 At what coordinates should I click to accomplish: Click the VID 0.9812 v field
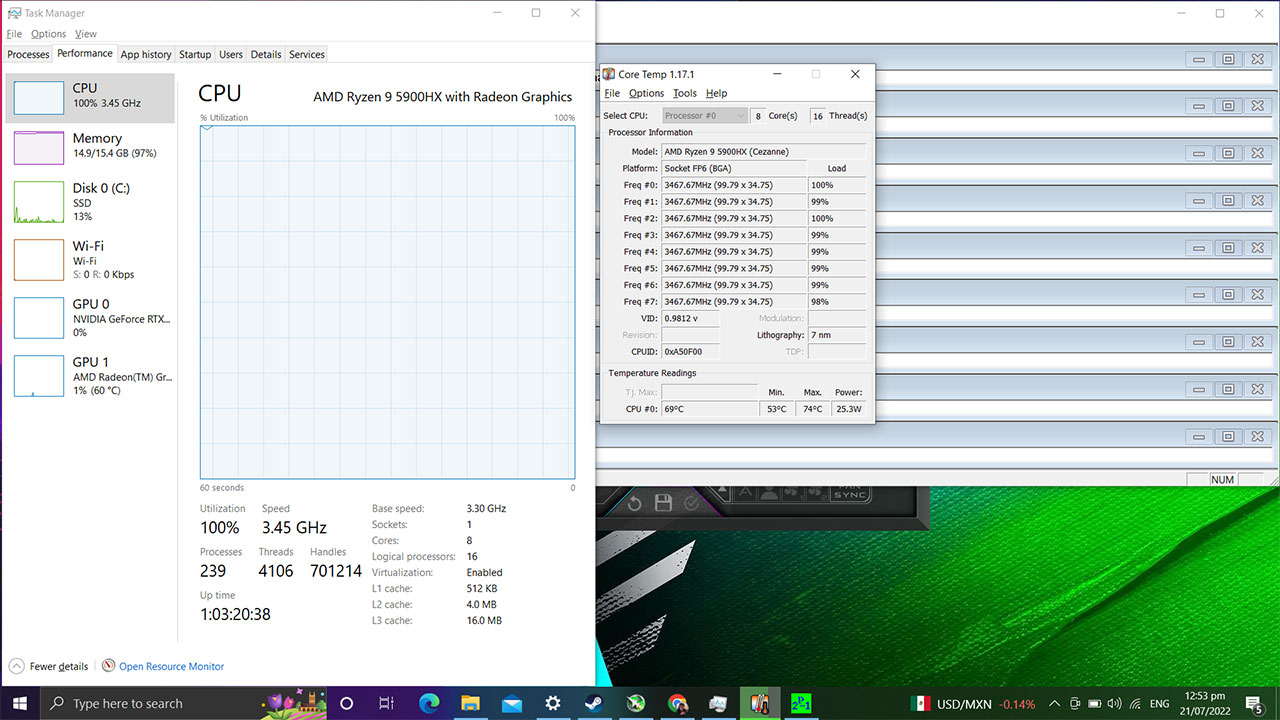click(690, 318)
